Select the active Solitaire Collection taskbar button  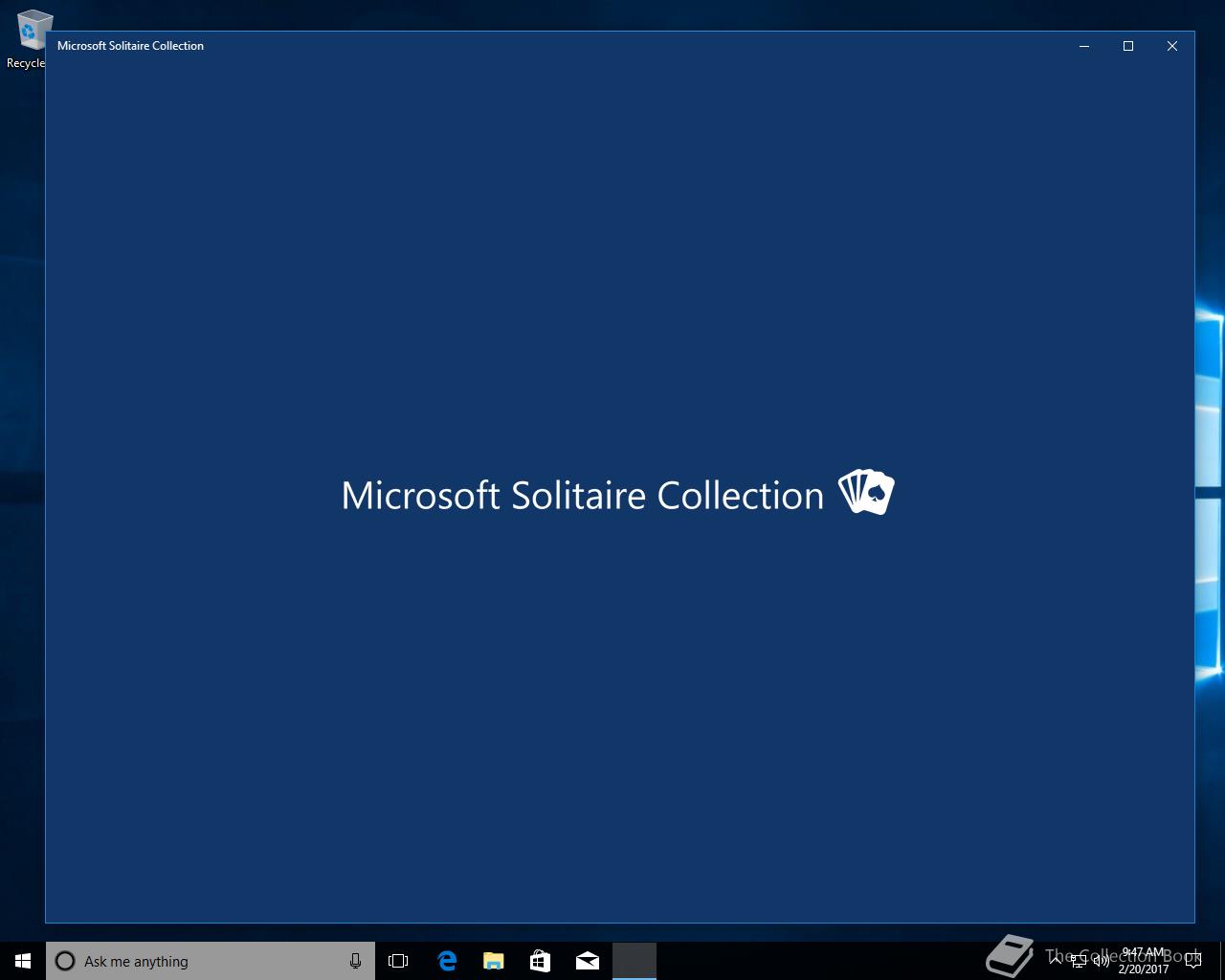tap(635, 961)
